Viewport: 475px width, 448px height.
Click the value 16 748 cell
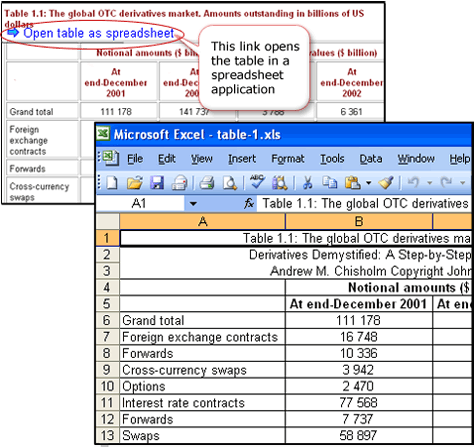(359, 337)
